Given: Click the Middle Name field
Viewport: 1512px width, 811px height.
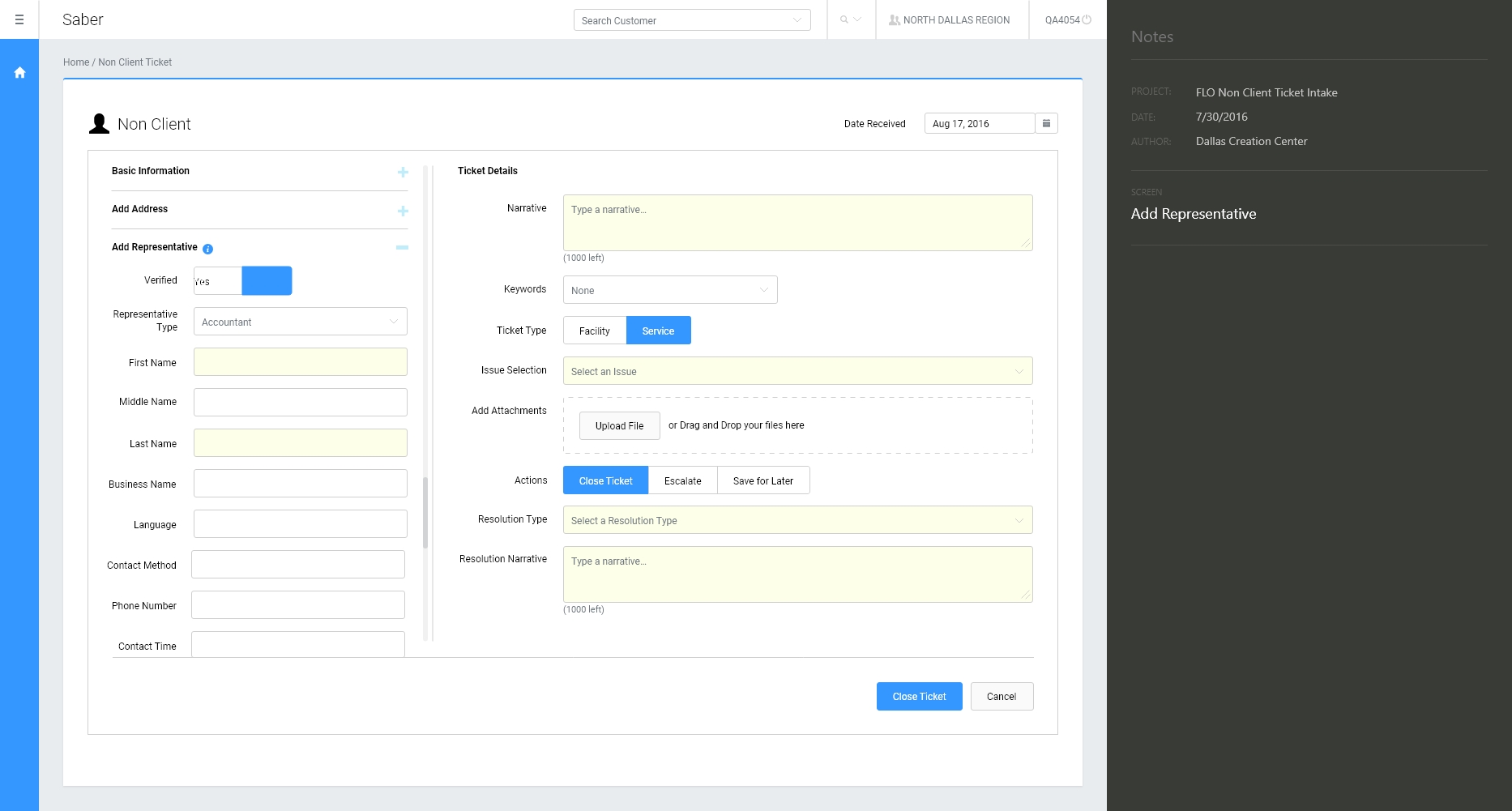Looking at the screenshot, I should click(x=301, y=403).
